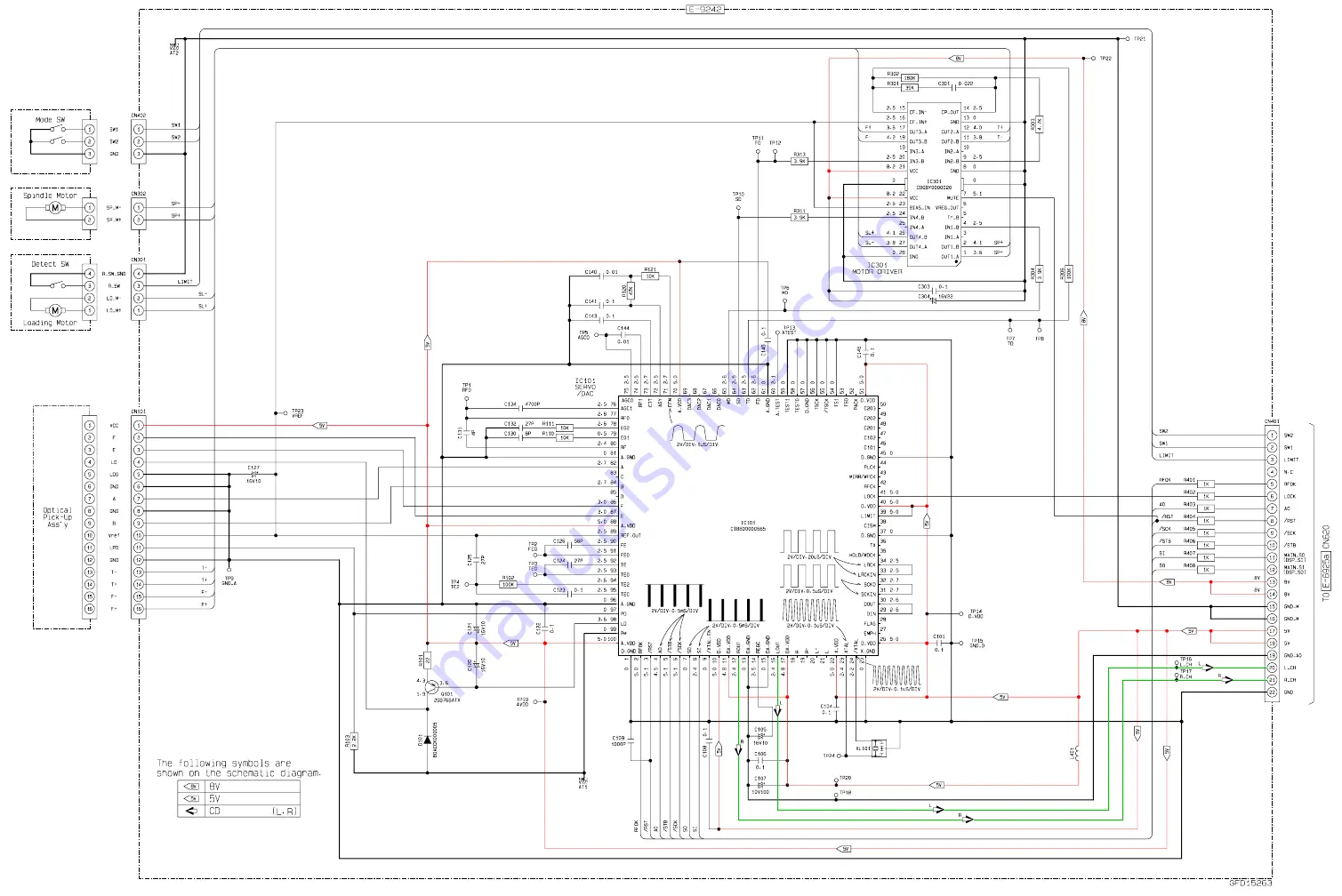Click the R401 1K resistor box
The width and height of the screenshot is (1342, 896).
[1206, 484]
